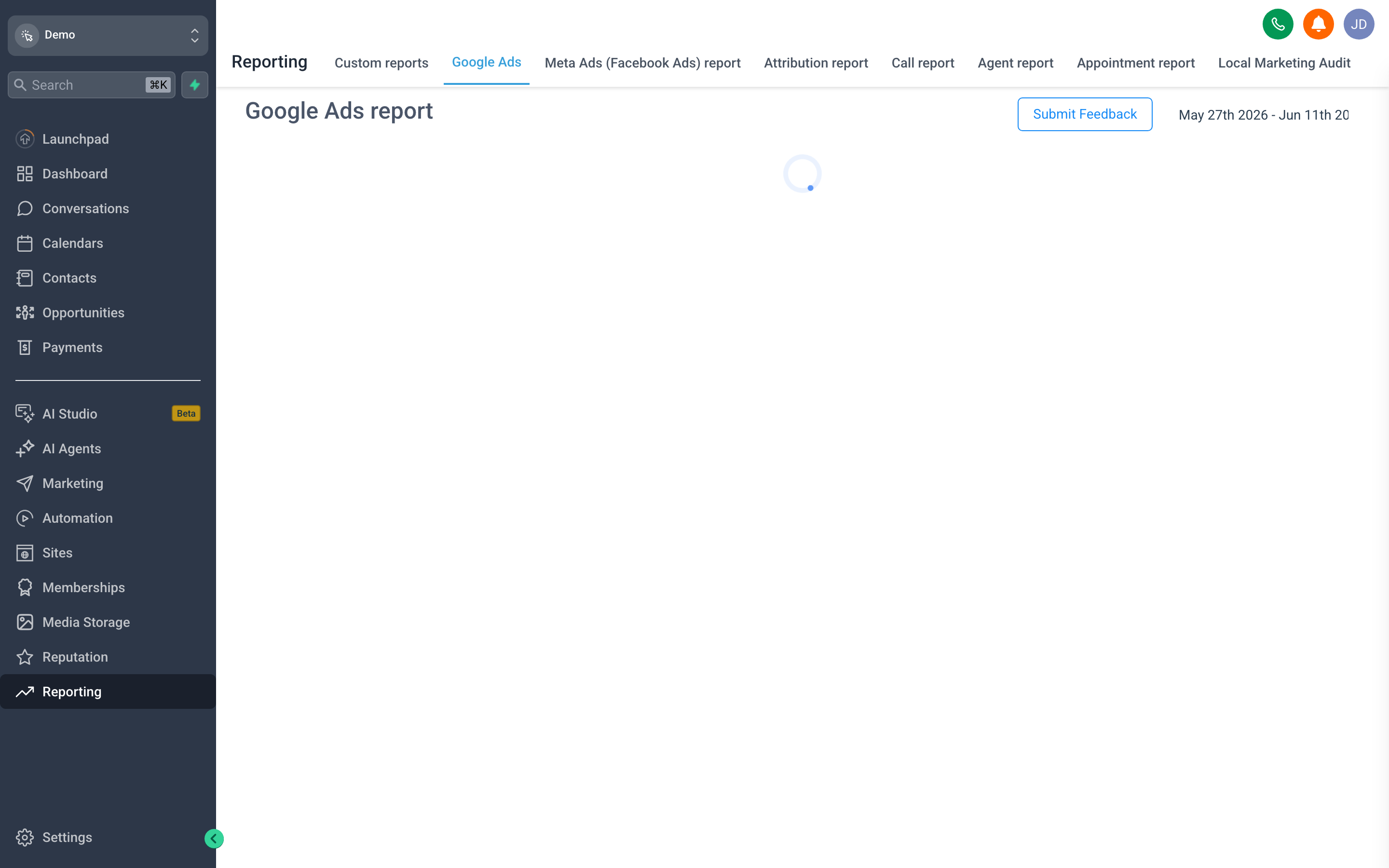The height and width of the screenshot is (868, 1389).
Task: Open the JD user avatar menu
Action: tap(1359, 24)
